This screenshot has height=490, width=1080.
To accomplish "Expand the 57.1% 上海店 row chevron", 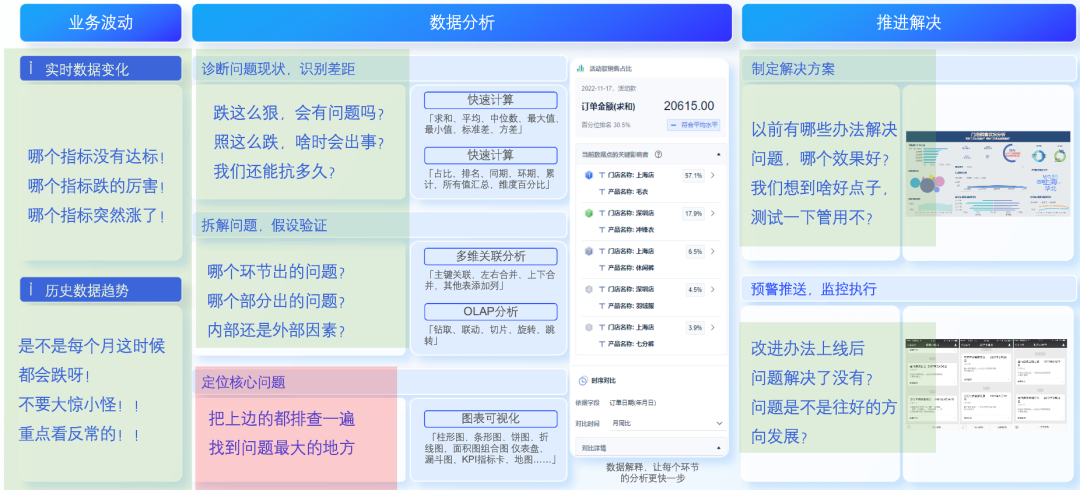I will click(x=712, y=175).
